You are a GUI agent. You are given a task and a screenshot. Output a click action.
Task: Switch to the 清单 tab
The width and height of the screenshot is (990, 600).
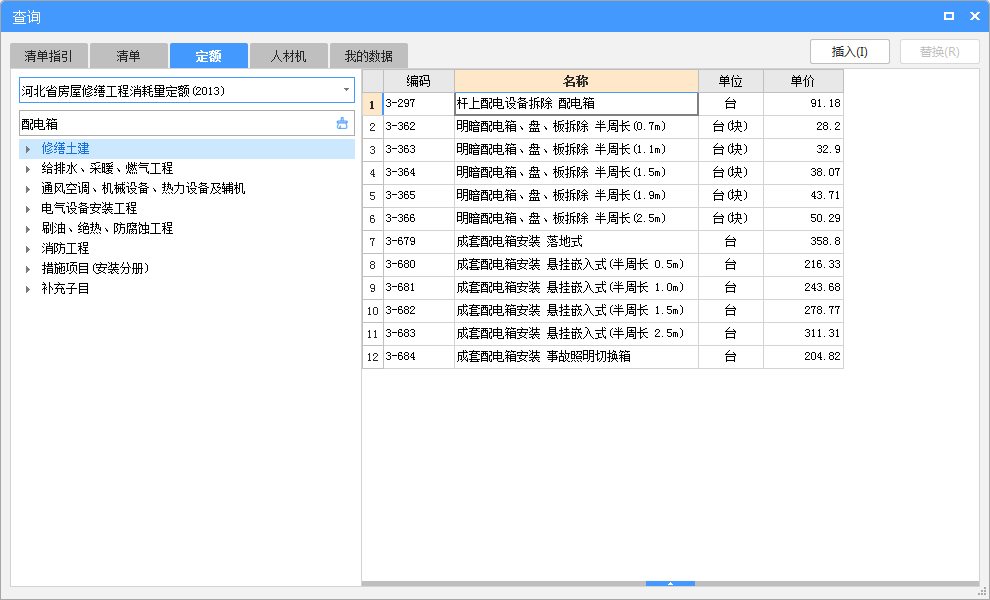(x=129, y=56)
